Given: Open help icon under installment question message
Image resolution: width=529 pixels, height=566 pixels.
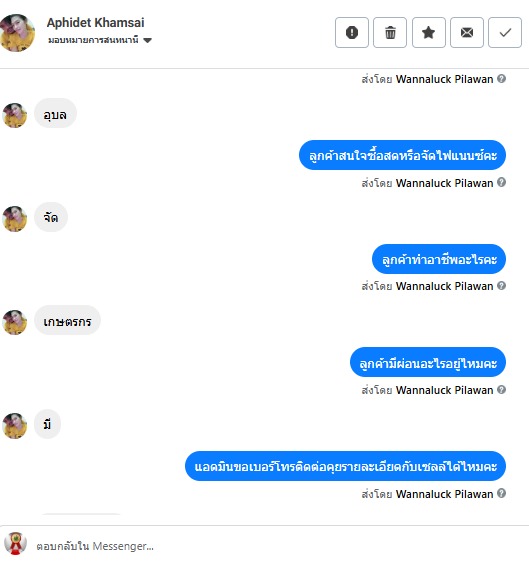Looking at the screenshot, I should pos(501,389).
